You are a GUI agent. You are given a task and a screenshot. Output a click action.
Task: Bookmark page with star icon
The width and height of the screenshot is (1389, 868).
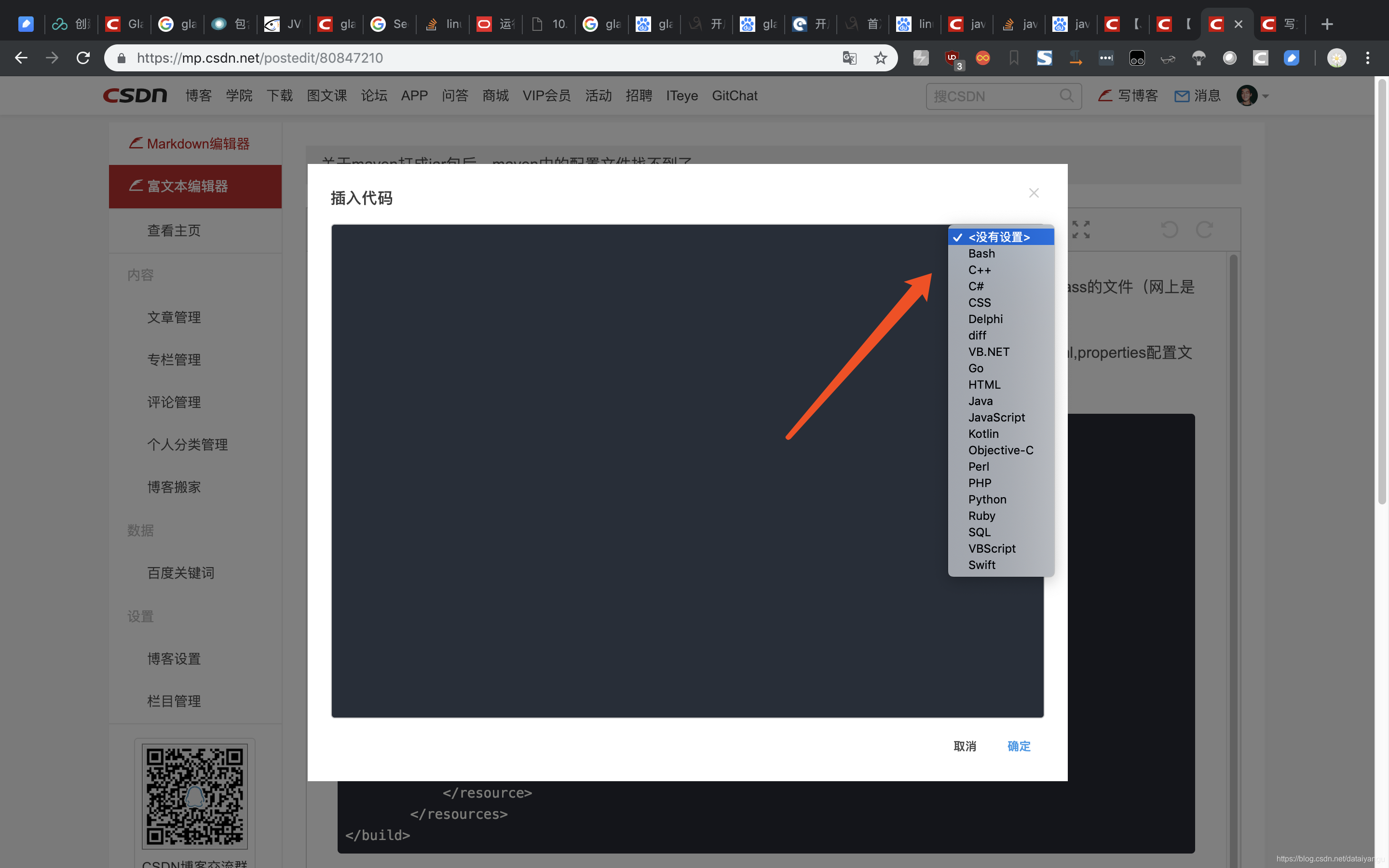point(881,58)
